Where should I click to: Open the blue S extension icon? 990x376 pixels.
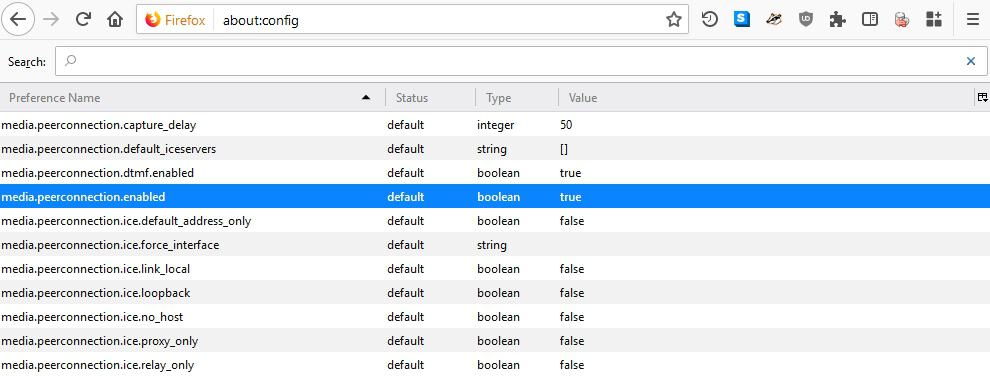click(x=742, y=20)
